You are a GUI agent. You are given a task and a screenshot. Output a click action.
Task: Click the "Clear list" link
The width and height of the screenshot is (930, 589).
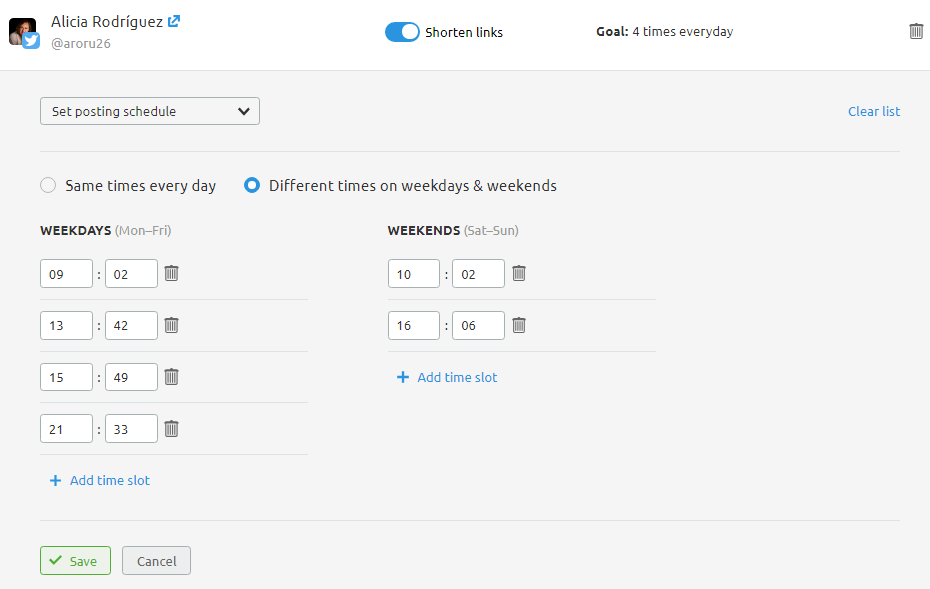tap(873, 111)
